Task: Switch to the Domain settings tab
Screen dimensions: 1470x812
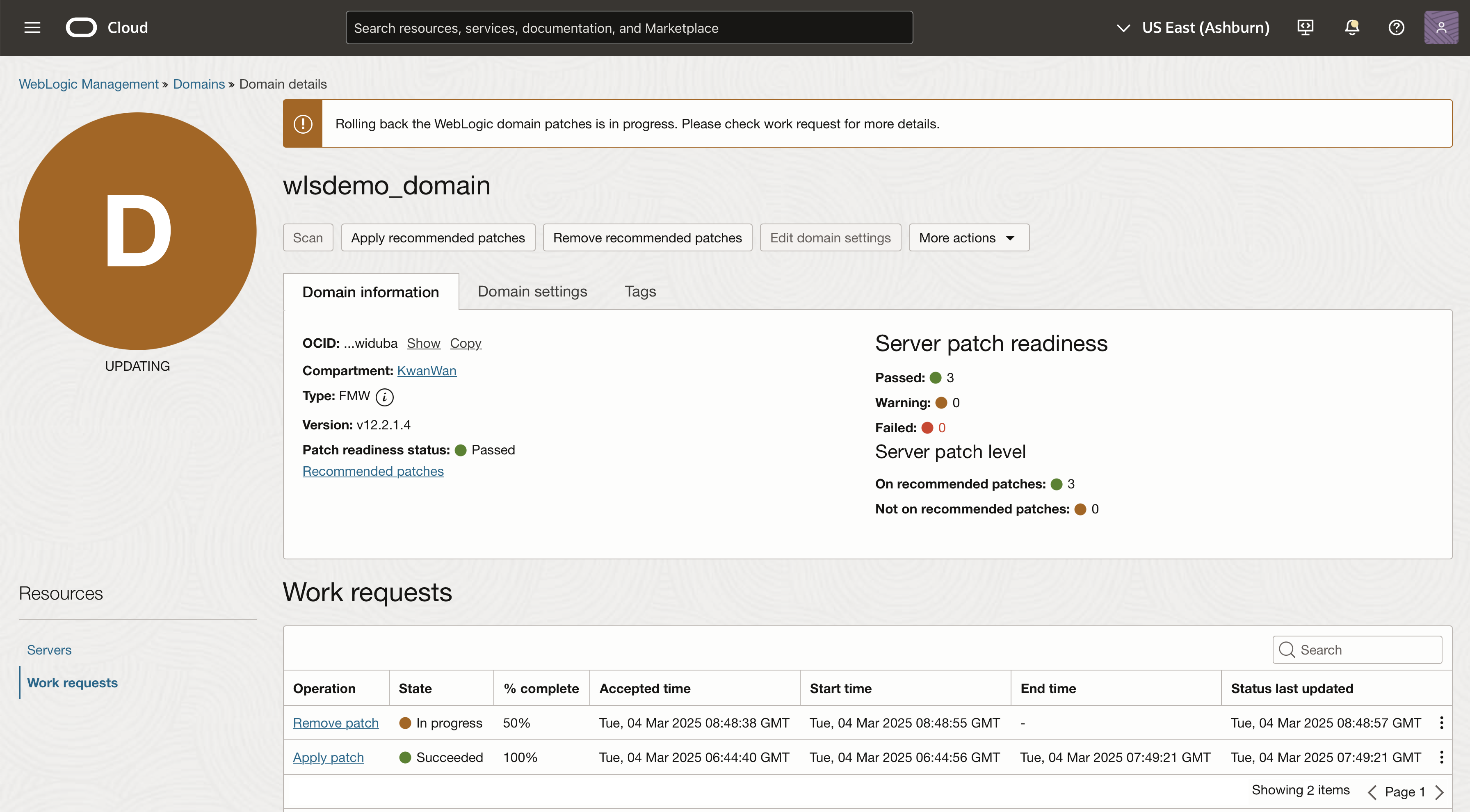Action: 532,291
